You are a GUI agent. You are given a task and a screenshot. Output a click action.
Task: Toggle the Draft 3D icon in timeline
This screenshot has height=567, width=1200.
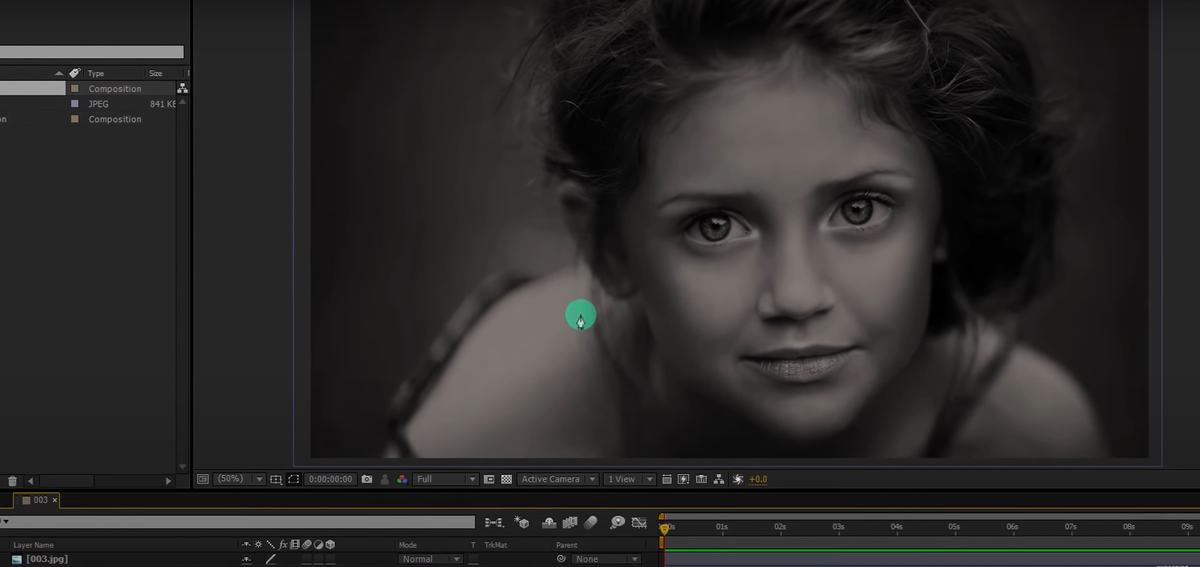521,522
